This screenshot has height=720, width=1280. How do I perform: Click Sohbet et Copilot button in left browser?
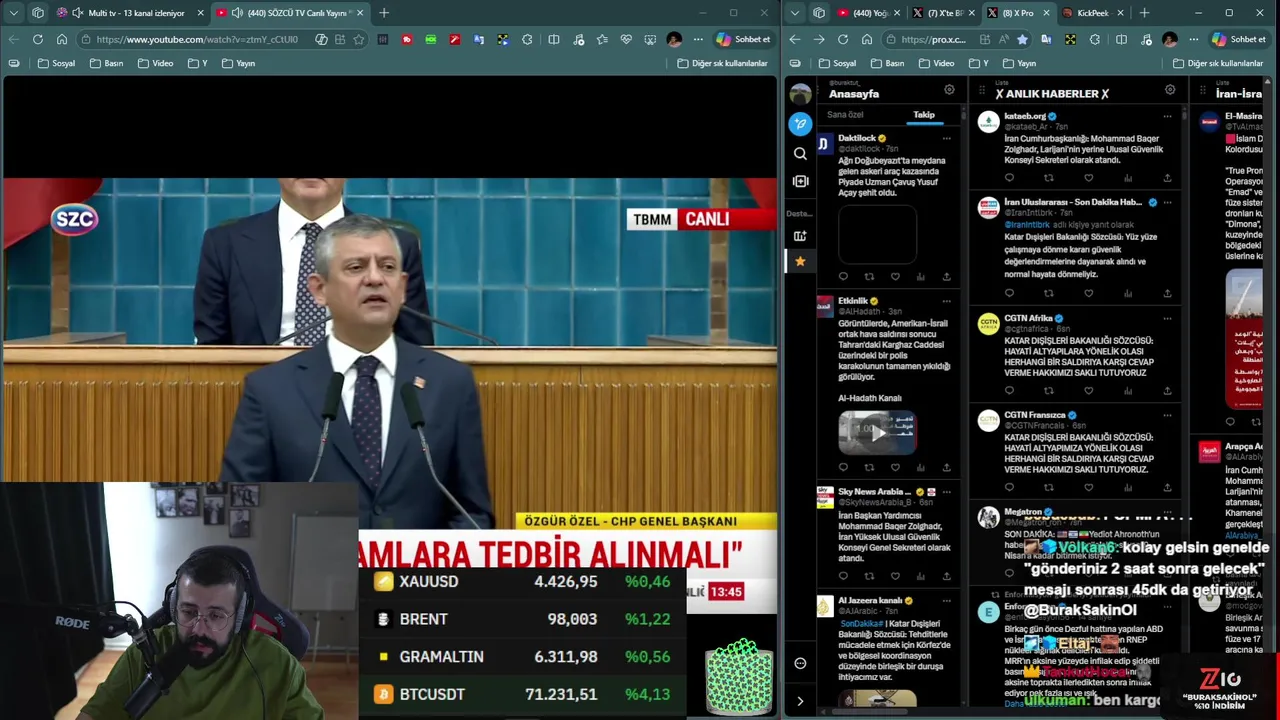click(743, 39)
